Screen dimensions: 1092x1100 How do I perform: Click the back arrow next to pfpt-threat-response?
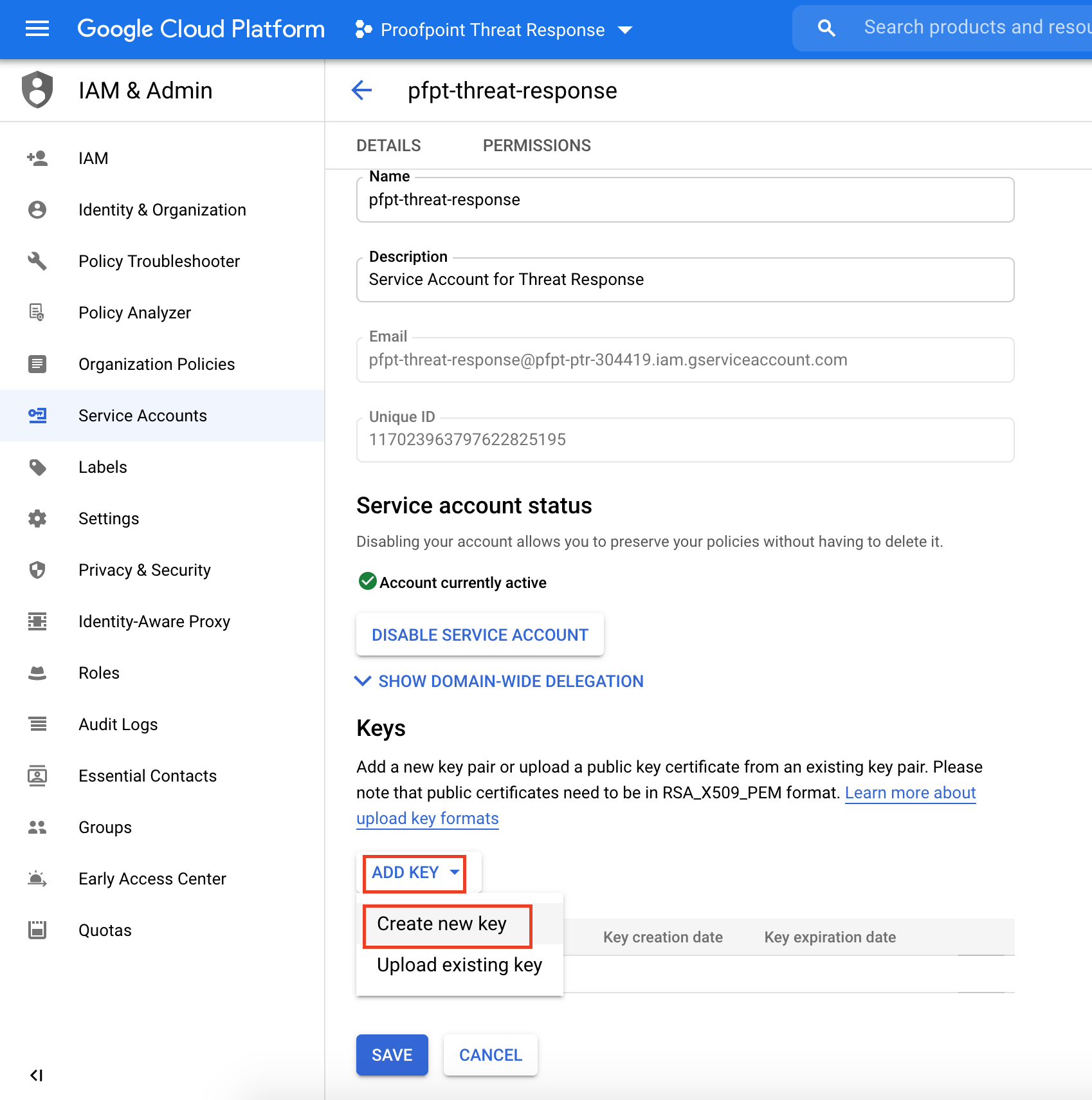pos(362,91)
